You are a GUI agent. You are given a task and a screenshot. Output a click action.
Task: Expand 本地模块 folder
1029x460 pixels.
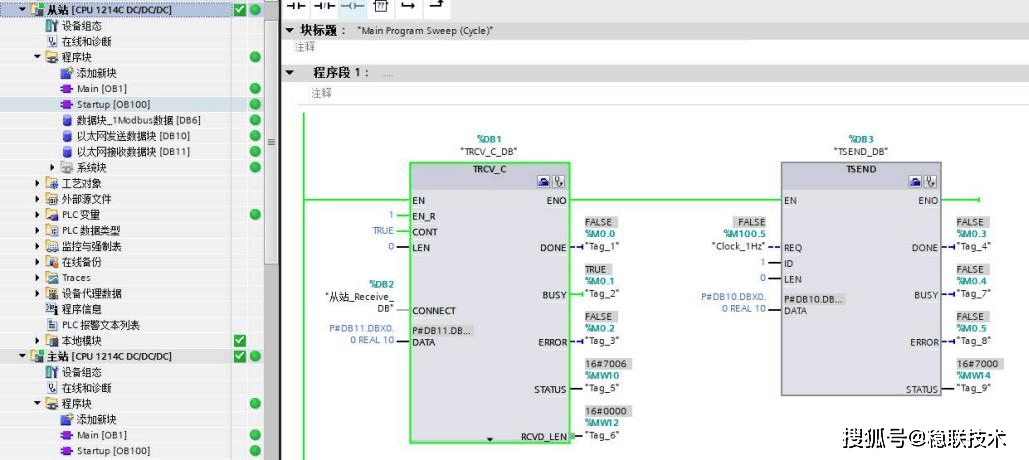coord(37,341)
